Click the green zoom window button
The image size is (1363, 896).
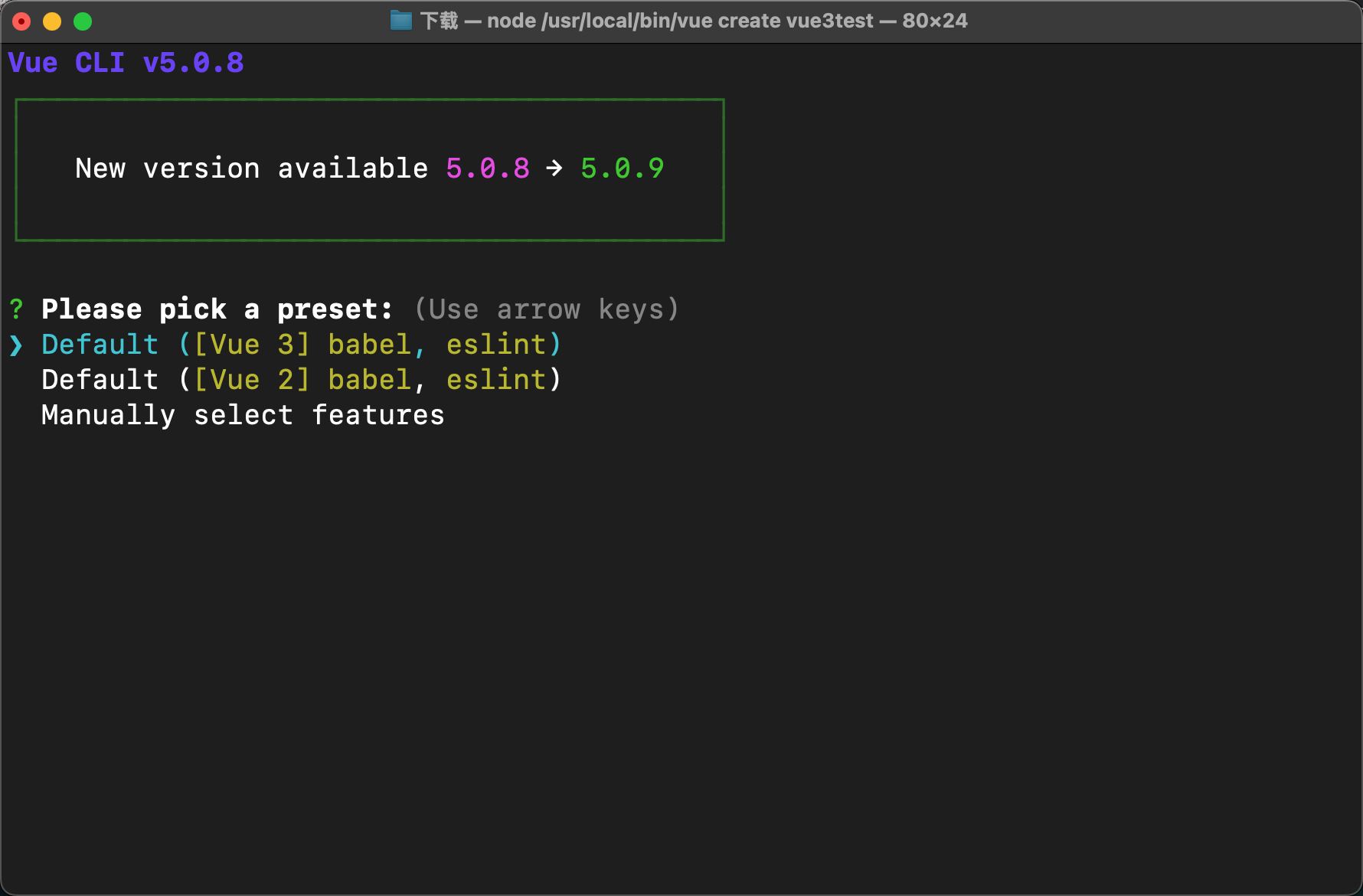pyautogui.click(x=83, y=21)
